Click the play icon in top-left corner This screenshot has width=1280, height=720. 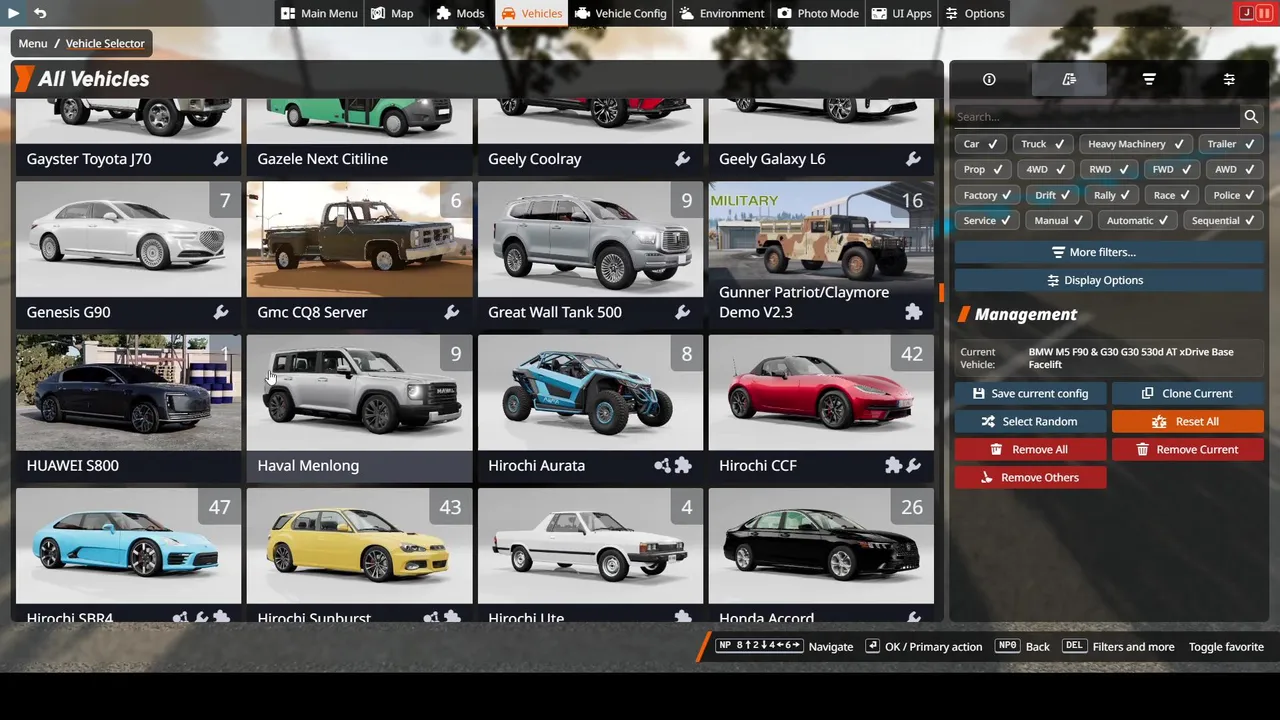pos(14,13)
